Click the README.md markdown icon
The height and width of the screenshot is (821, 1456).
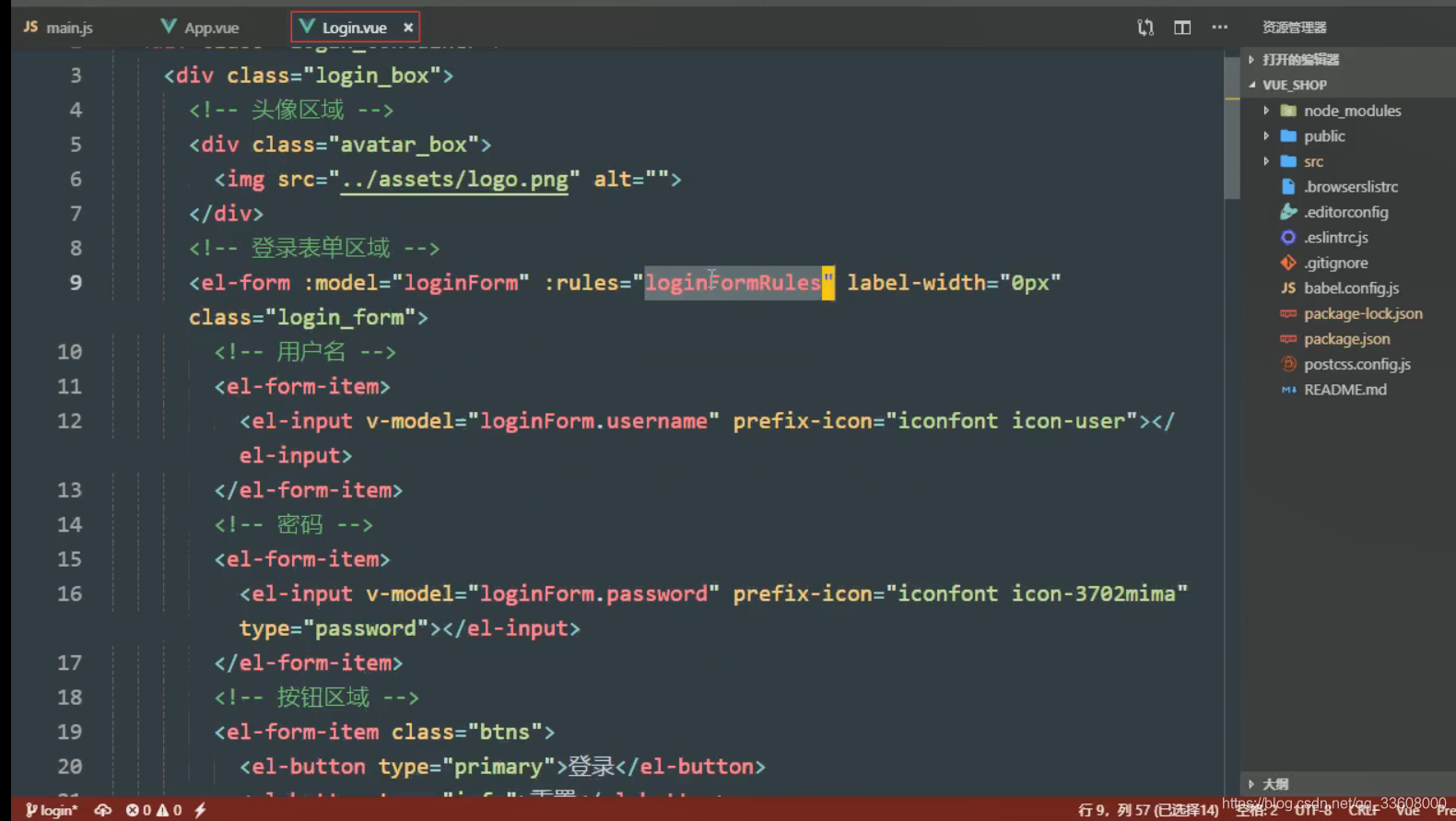click(x=1288, y=390)
